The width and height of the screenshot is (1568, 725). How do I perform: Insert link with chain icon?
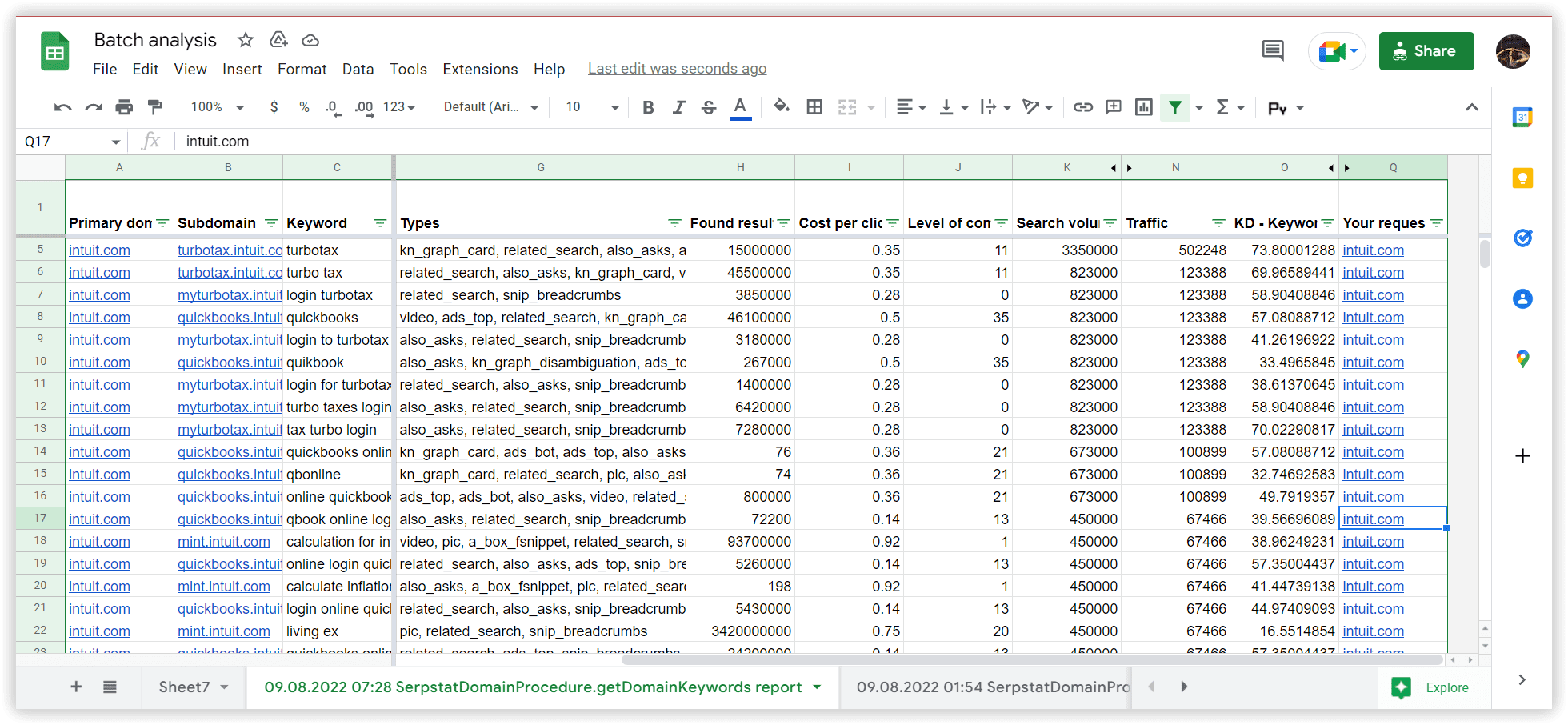click(1083, 107)
